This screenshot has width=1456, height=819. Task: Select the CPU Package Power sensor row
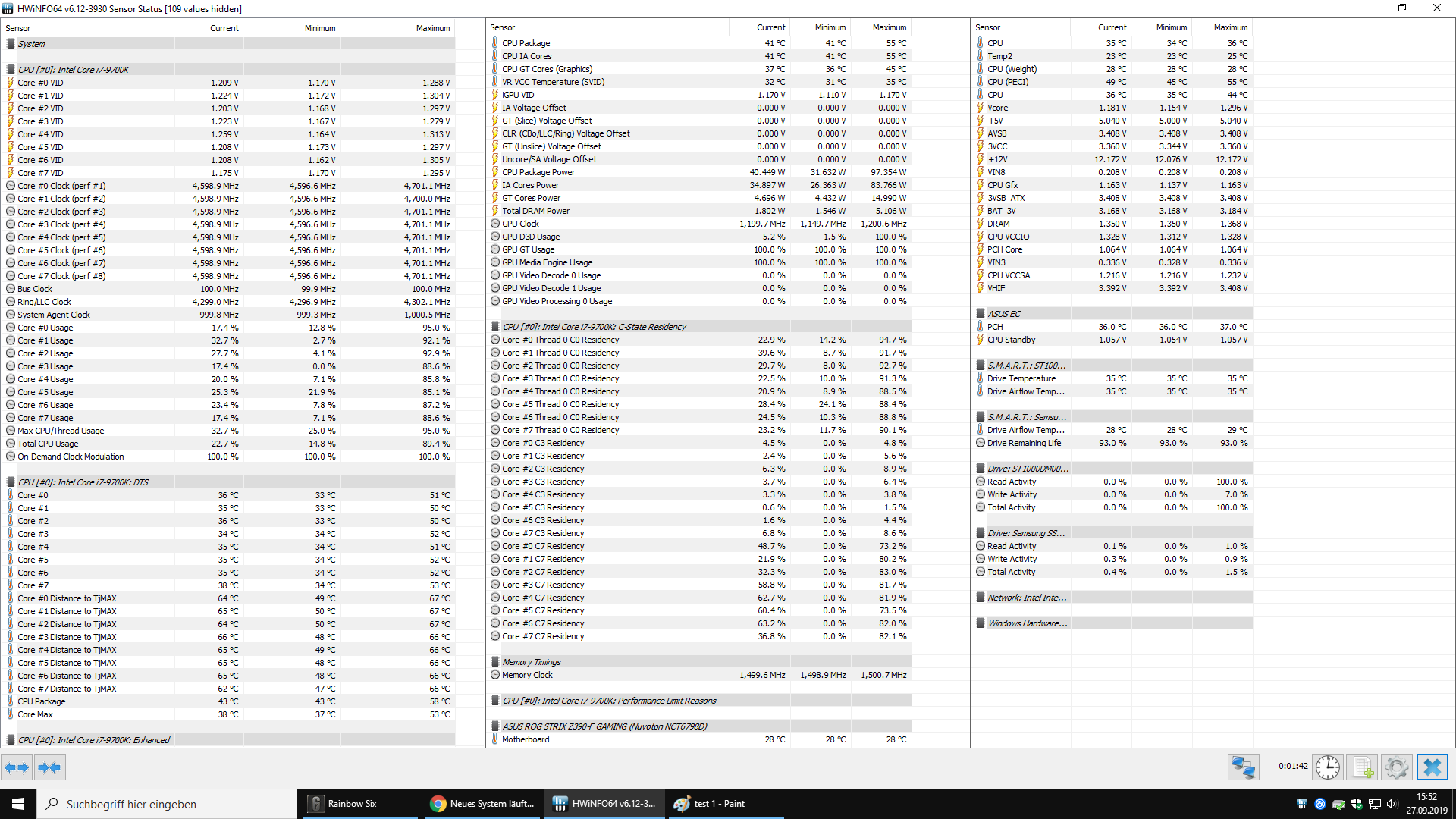point(538,172)
